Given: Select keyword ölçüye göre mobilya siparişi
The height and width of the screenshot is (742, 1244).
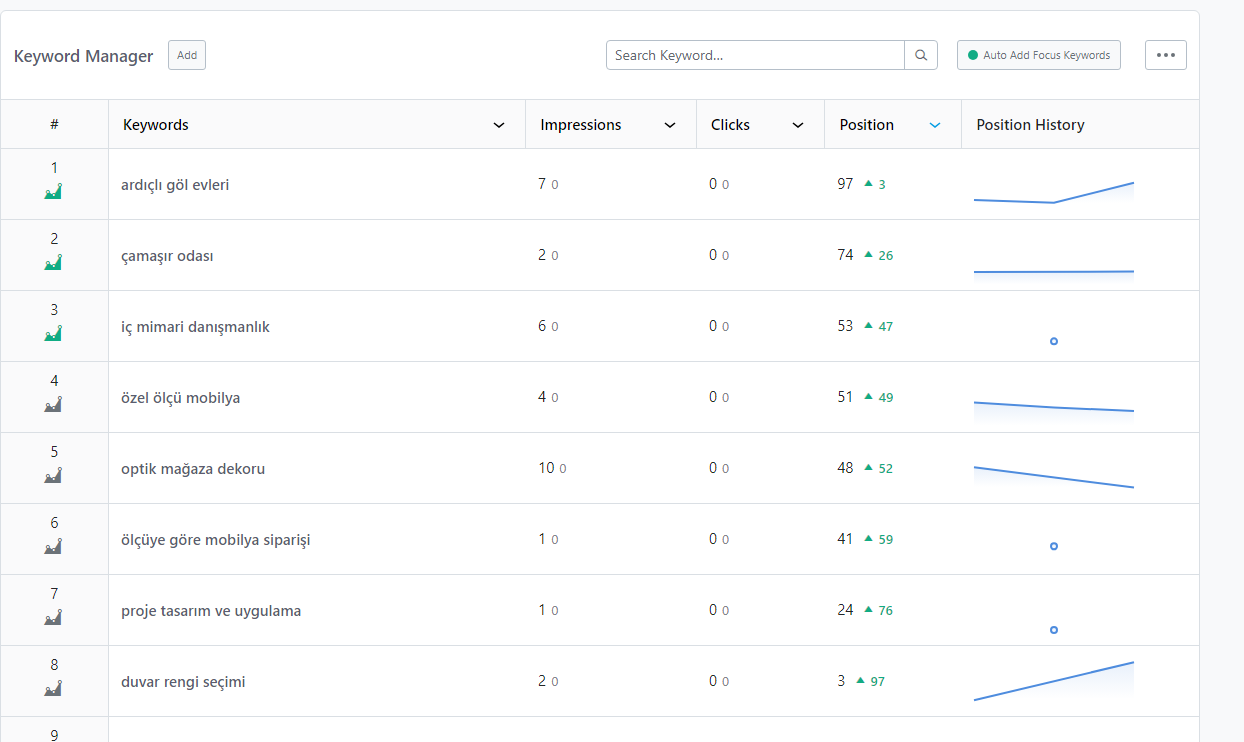Looking at the screenshot, I should pyautogui.click(x=216, y=540).
